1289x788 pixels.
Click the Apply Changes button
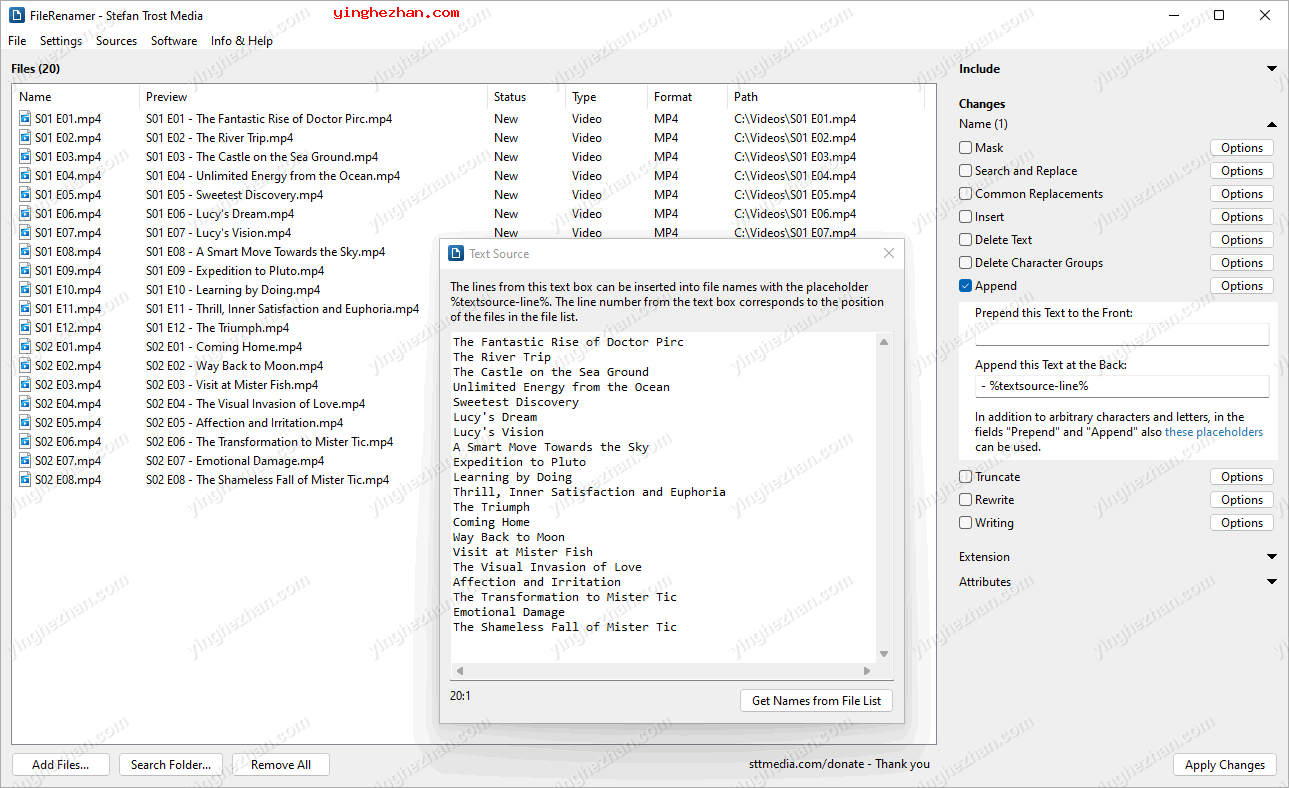click(1225, 765)
